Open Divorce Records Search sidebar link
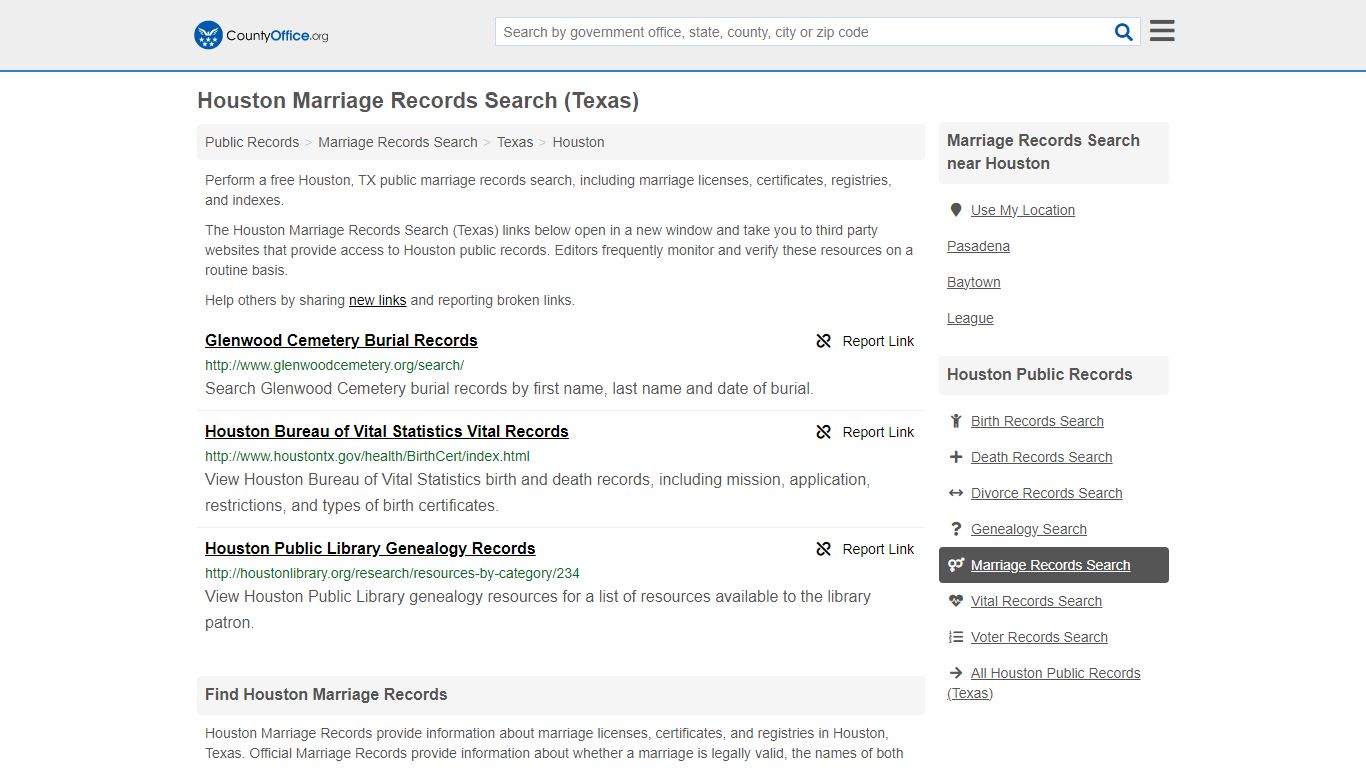This screenshot has width=1366, height=768. tap(1046, 493)
